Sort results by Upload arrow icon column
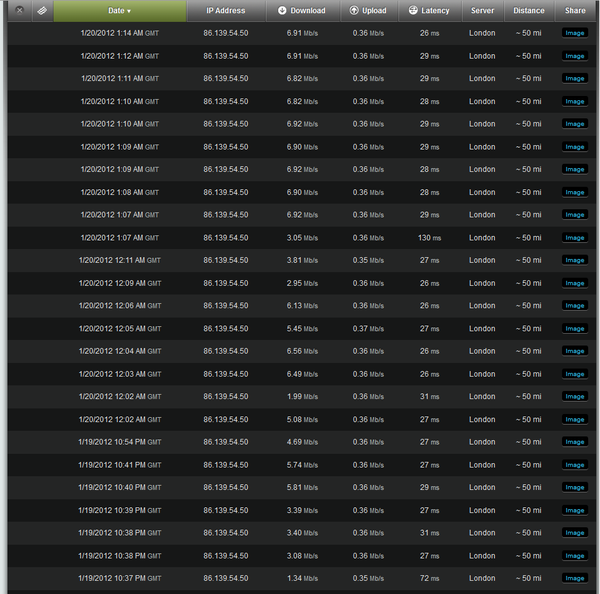The image size is (600, 594). (354, 10)
